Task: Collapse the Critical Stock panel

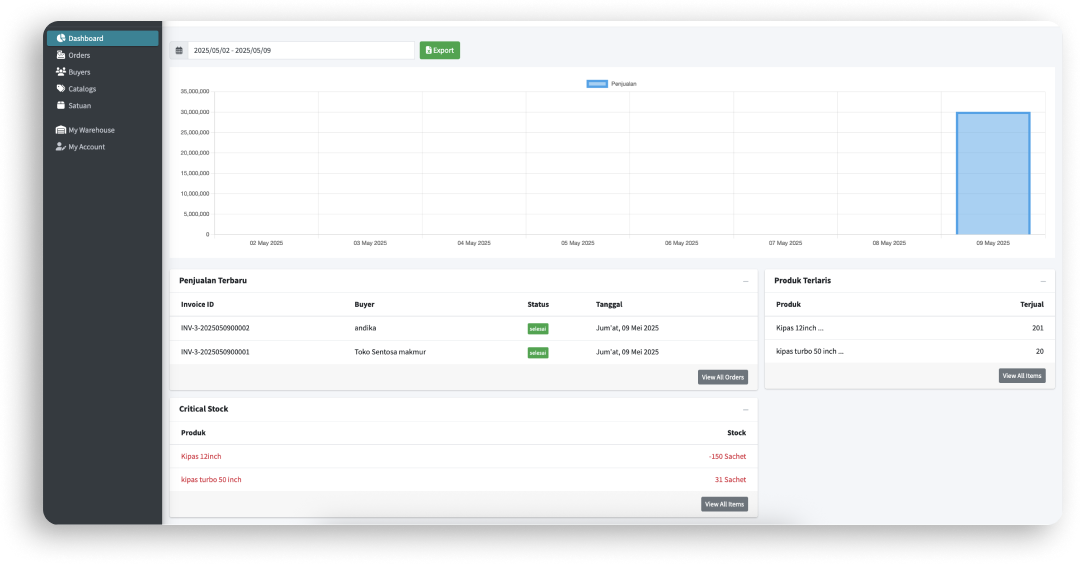Action: point(745,410)
